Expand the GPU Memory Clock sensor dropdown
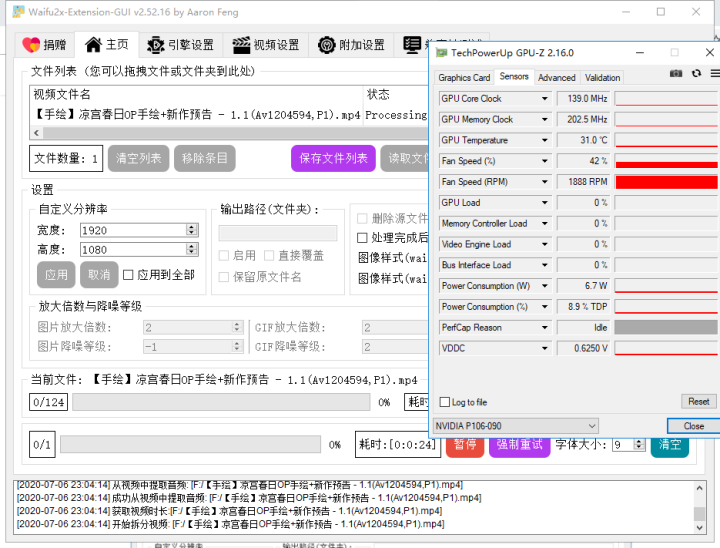Screen dimensions: 720x548 (545, 119)
